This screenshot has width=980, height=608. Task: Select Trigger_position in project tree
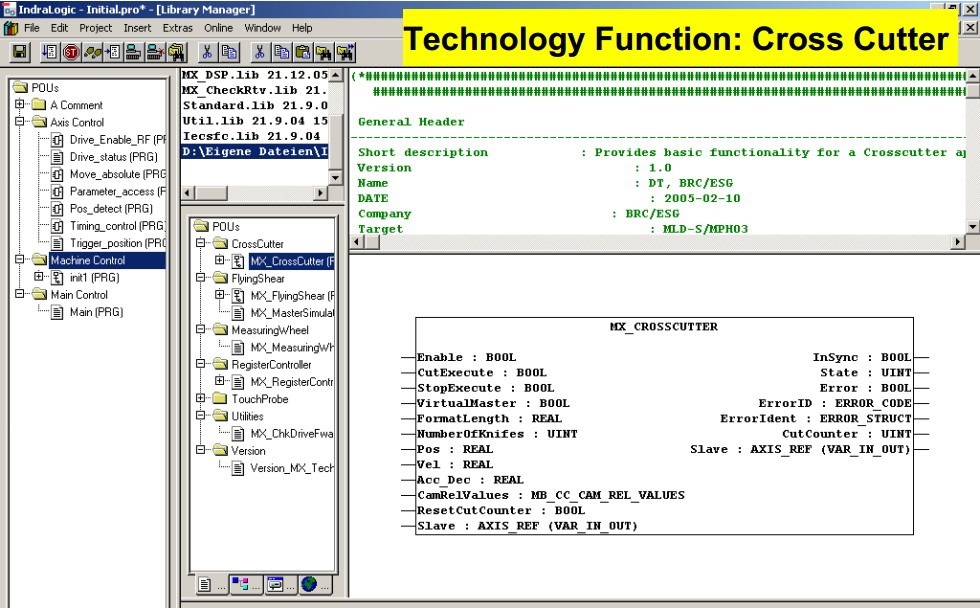click(117, 242)
